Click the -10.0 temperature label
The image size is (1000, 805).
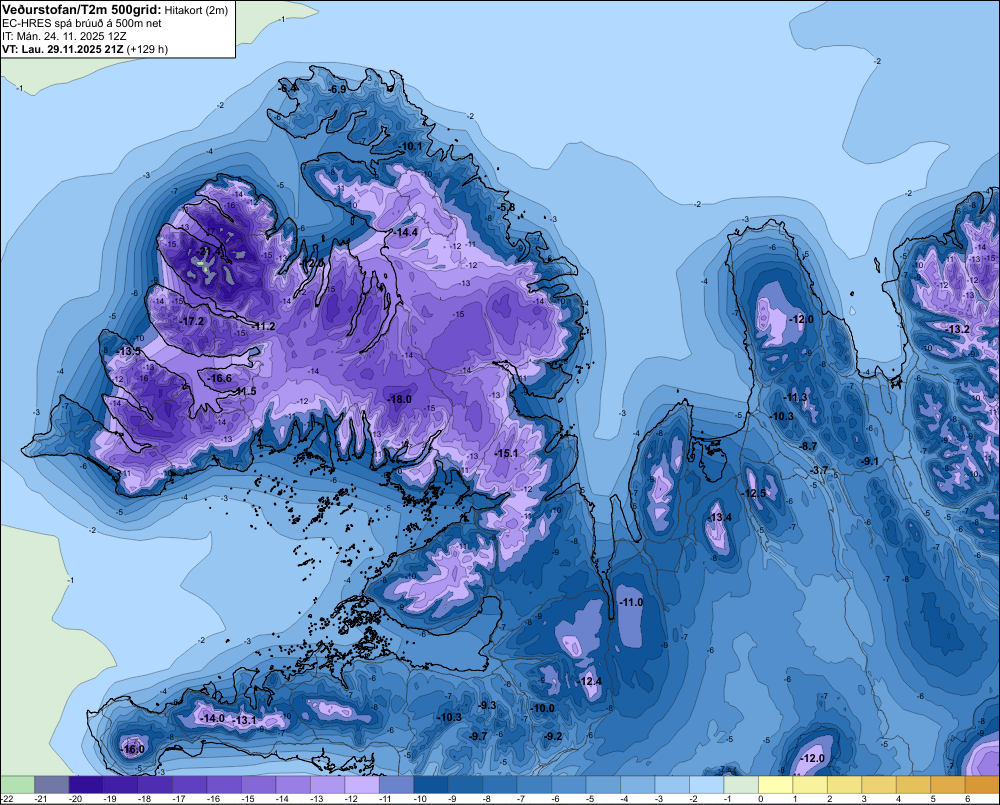pos(543,708)
